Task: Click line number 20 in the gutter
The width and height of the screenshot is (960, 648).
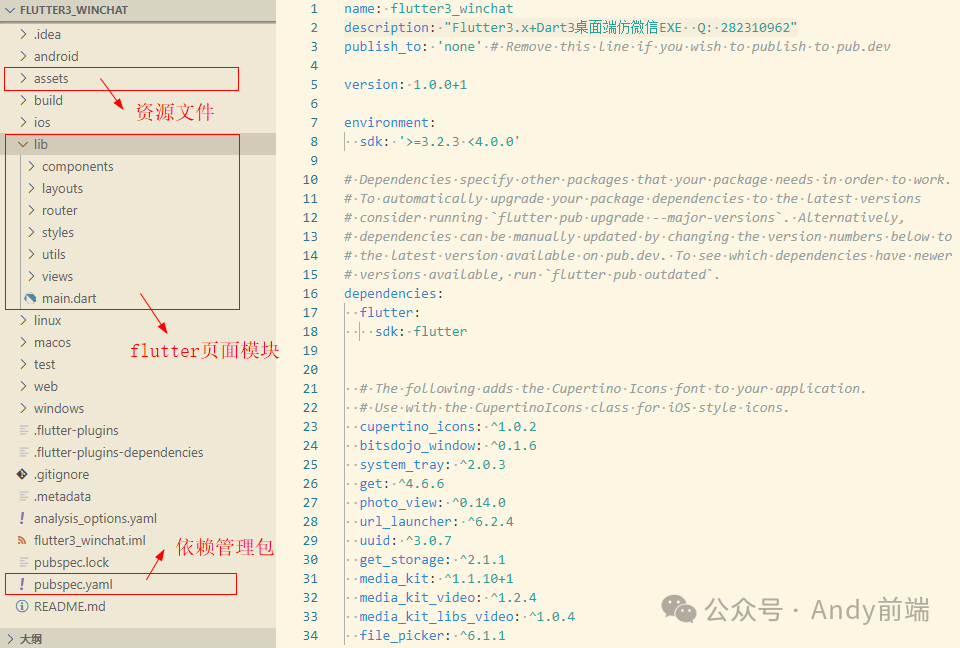Action: click(310, 369)
